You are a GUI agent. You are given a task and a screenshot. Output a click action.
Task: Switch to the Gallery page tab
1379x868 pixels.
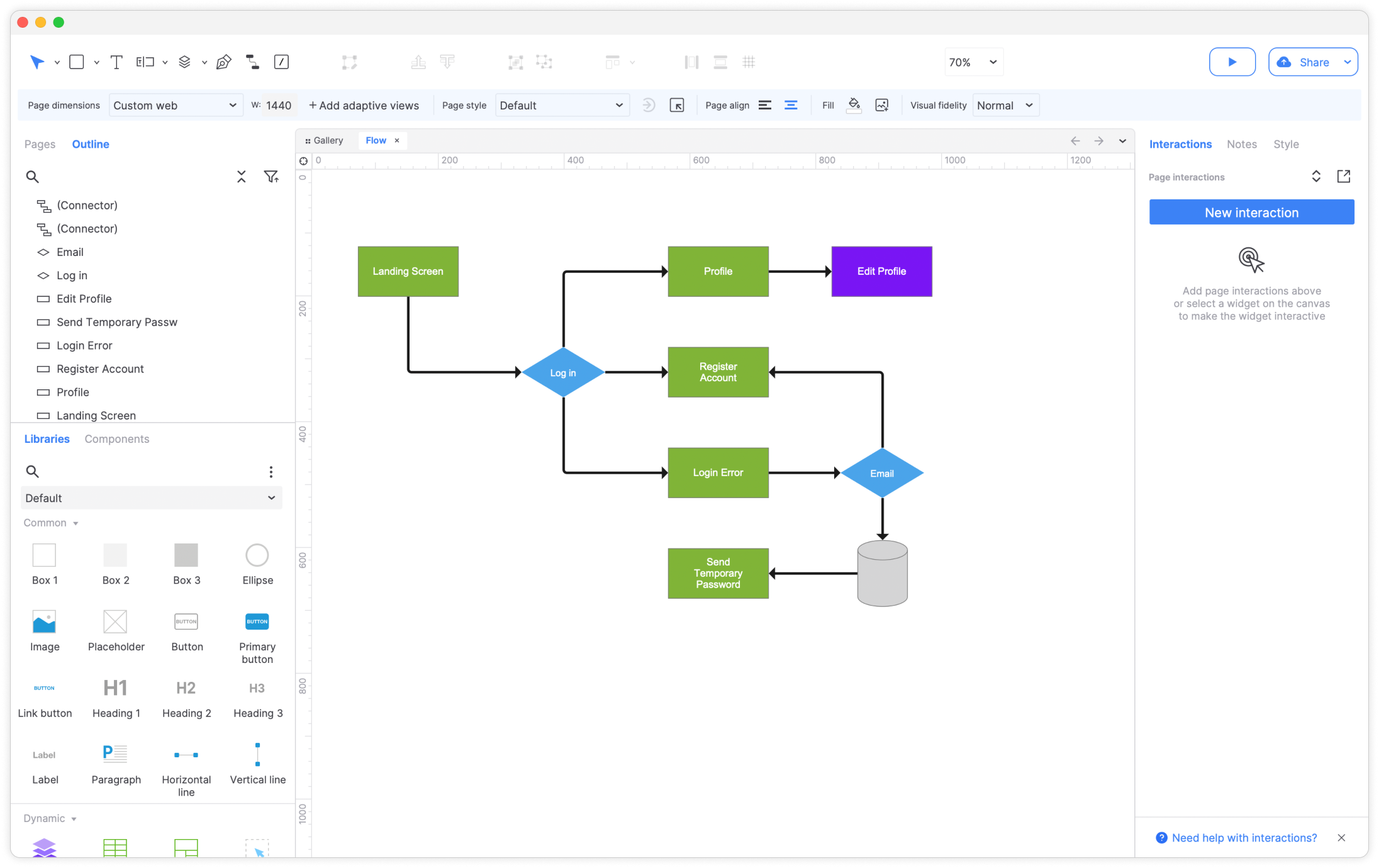pos(324,140)
